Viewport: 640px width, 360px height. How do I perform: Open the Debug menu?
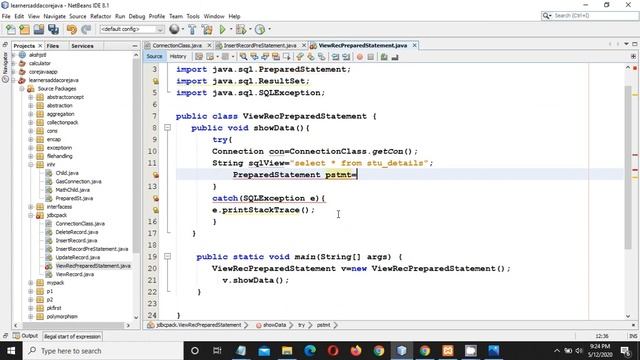pyautogui.click(x=137, y=16)
